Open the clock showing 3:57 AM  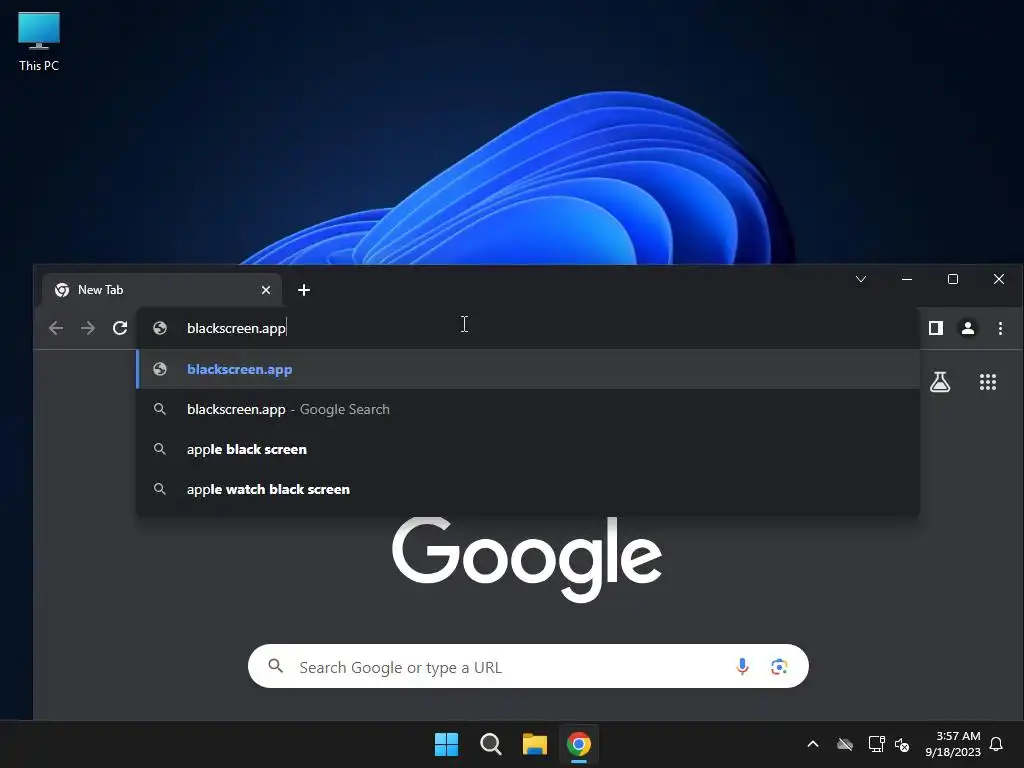[953, 744]
